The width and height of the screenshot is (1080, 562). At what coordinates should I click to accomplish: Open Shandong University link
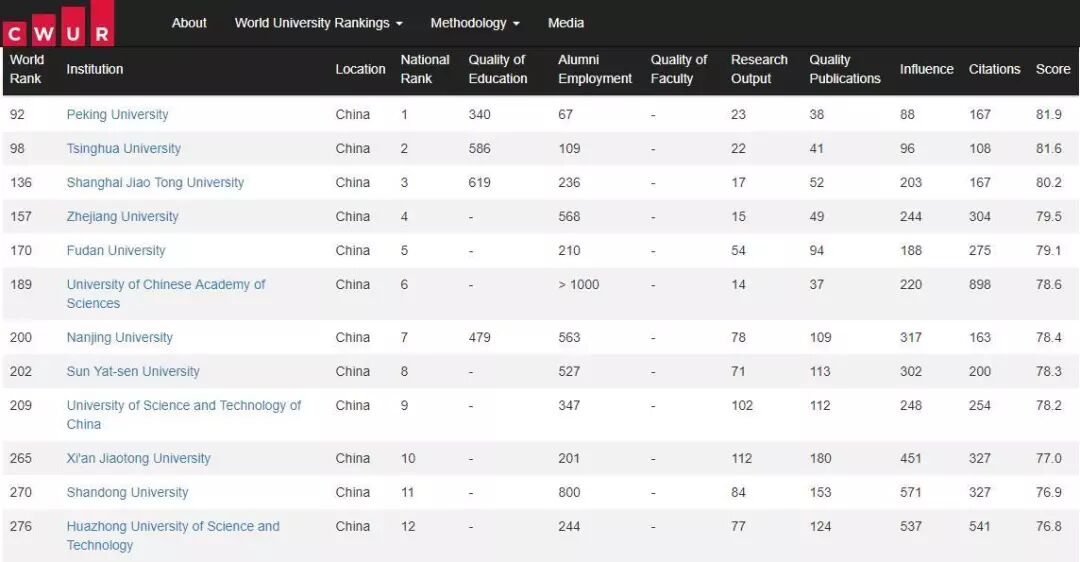point(127,492)
